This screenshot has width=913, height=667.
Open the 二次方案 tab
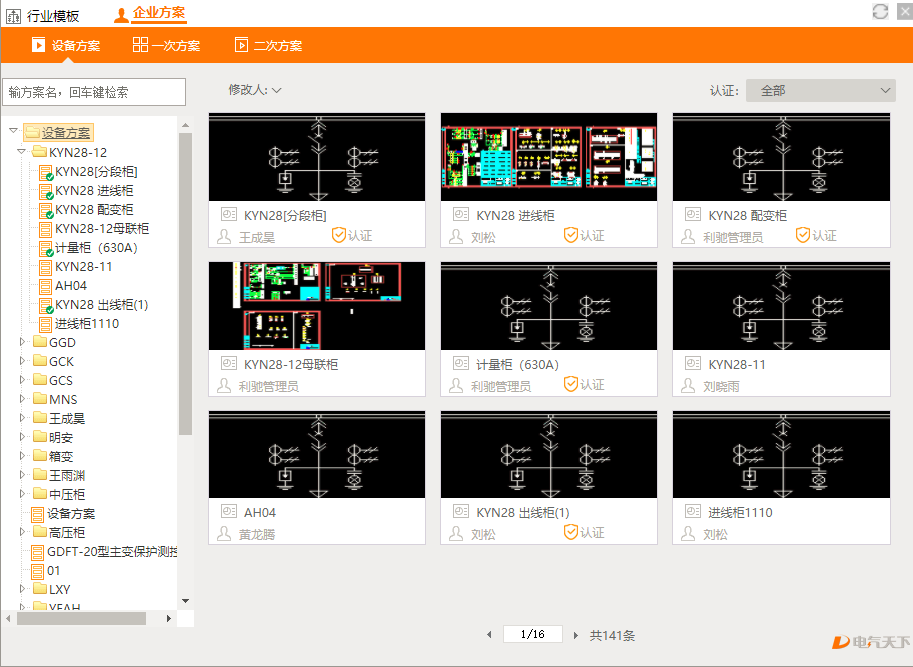pos(268,45)
